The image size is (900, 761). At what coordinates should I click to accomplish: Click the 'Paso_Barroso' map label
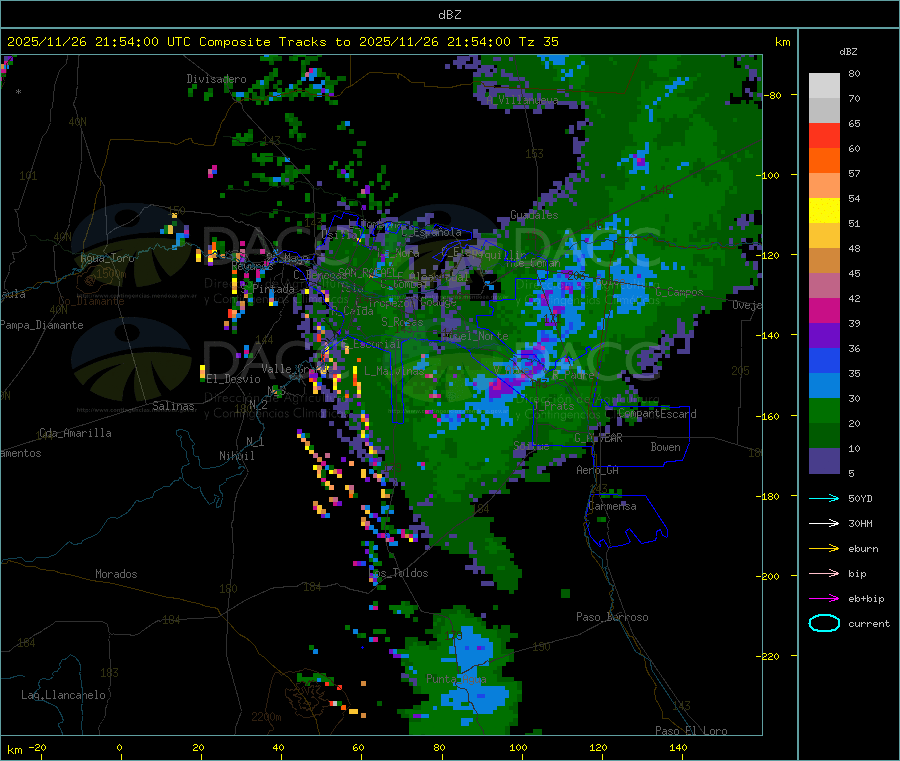point(612,617)
